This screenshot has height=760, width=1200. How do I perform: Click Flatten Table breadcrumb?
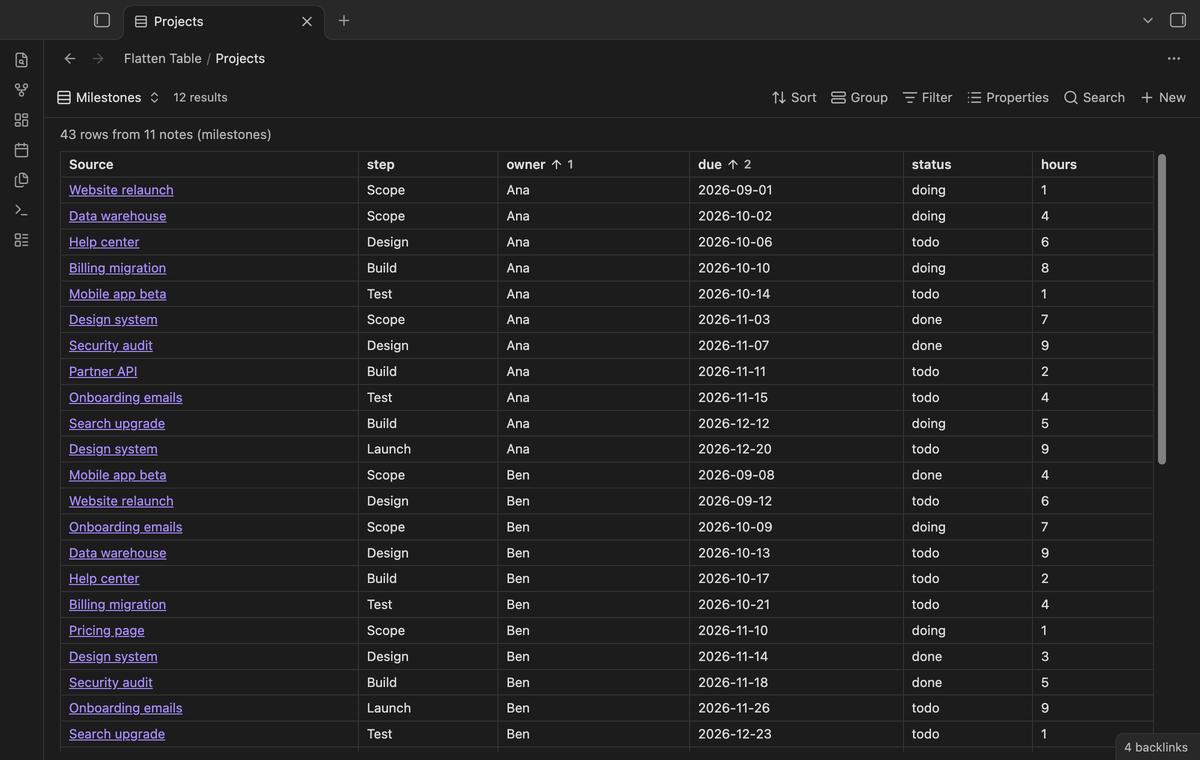point(163,58)
